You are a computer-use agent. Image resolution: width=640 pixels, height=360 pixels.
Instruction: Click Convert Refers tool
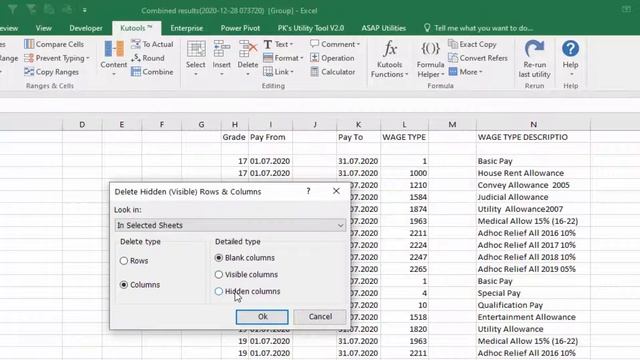[x=478, y=58]
